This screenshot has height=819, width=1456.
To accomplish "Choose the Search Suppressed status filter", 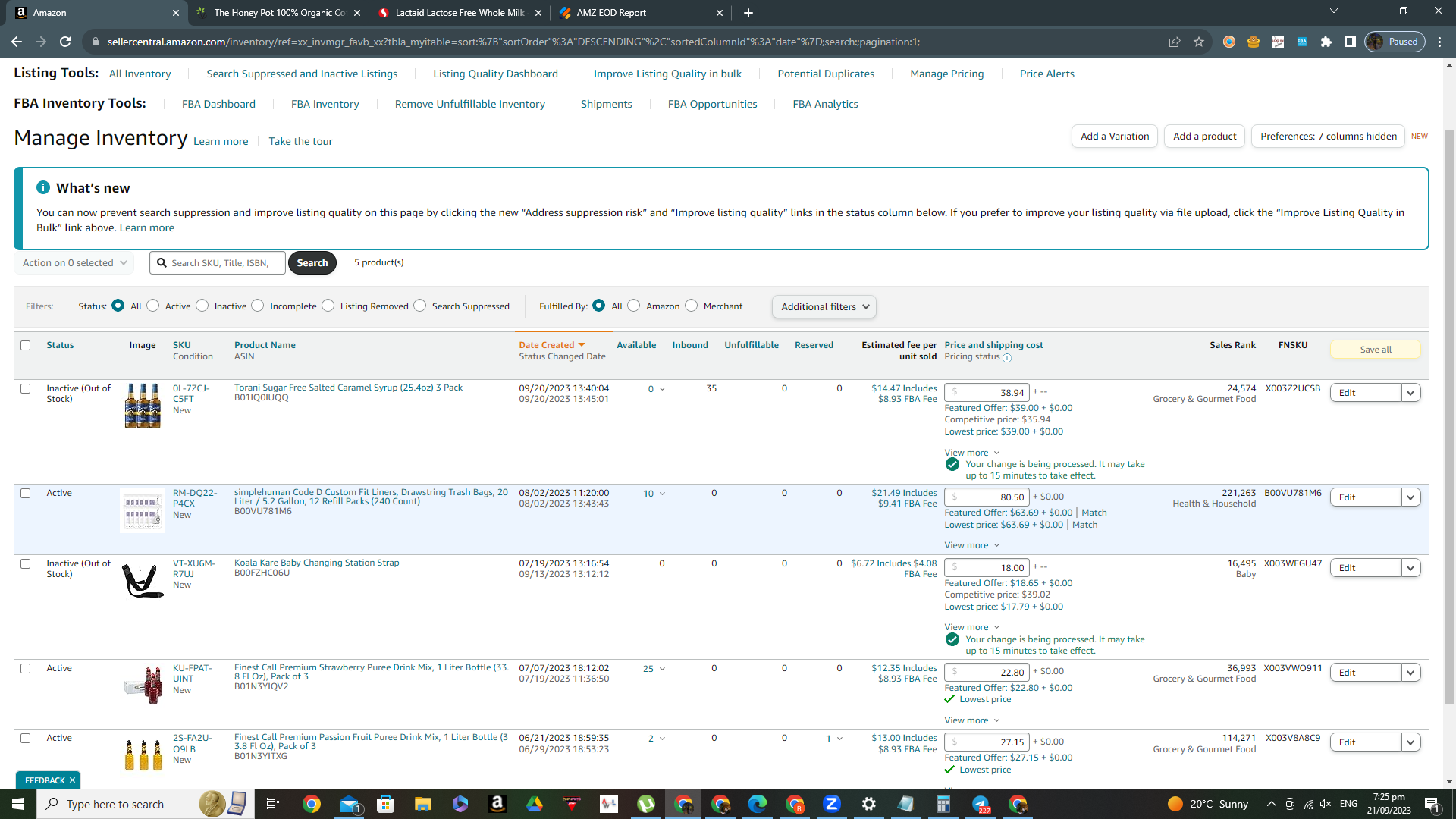I will coord(420,306).
